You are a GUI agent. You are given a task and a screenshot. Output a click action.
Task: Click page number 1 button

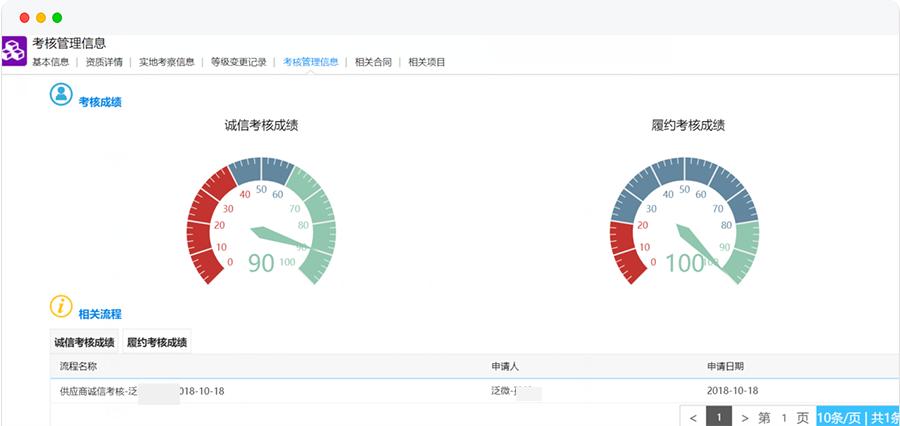click(719, 417)
